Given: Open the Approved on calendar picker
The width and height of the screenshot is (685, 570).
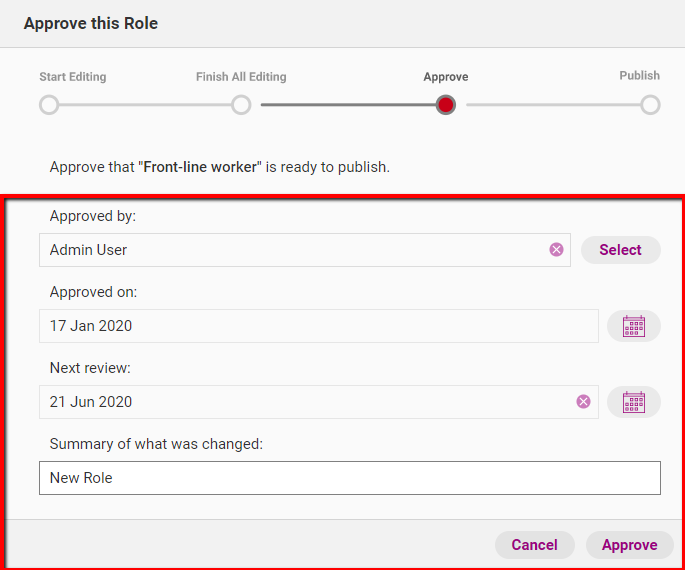Looking at the screenshot, I should (633, 326).
